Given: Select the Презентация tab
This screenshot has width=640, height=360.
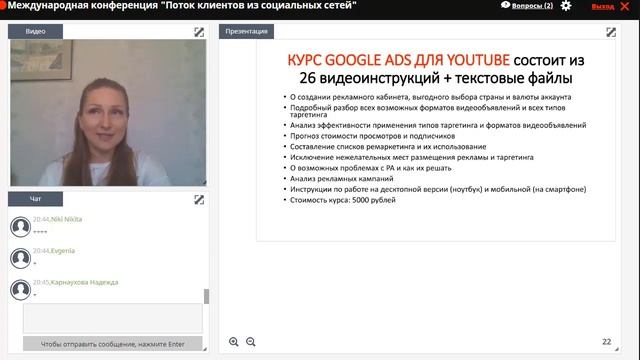Looking at the screenshot, I should click(246, 31).
